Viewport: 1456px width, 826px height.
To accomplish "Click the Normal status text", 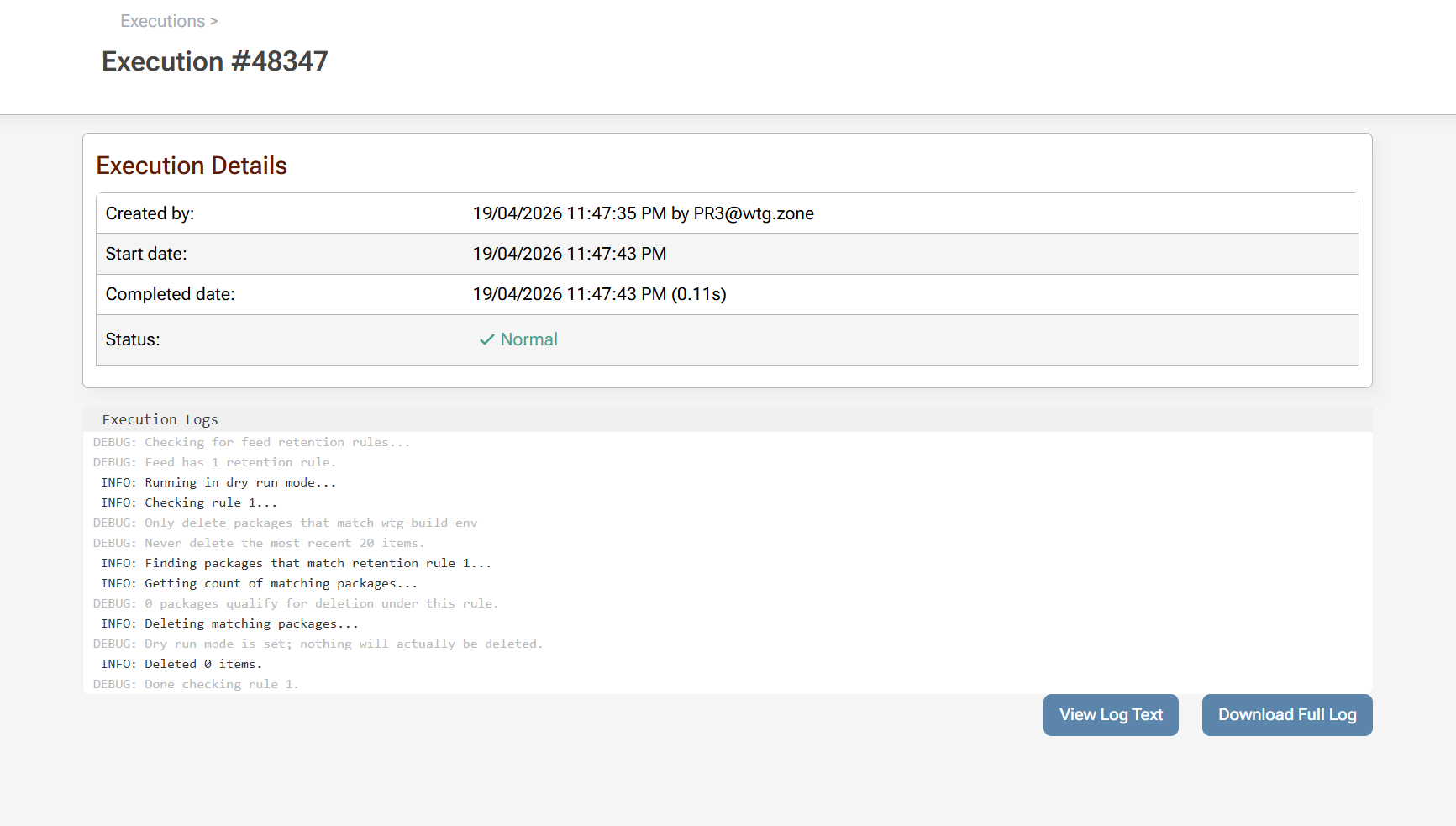I will tap(528, 339).
